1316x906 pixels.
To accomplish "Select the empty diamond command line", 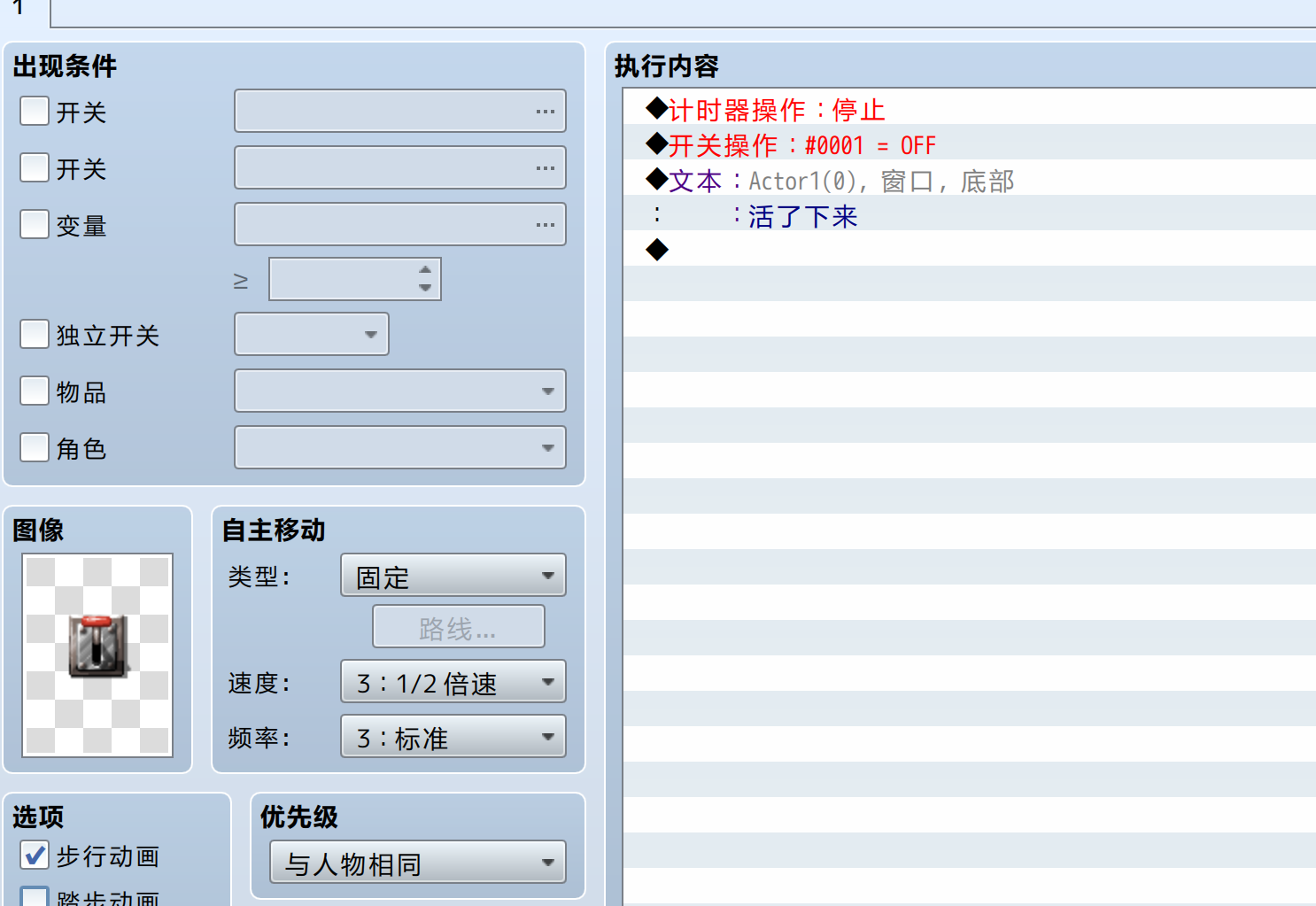I will pos(969,250).
